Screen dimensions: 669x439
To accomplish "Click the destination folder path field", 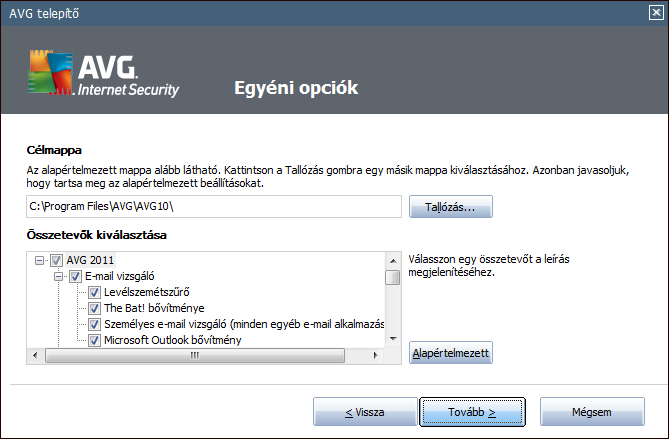I will click(x=214, y=206).
